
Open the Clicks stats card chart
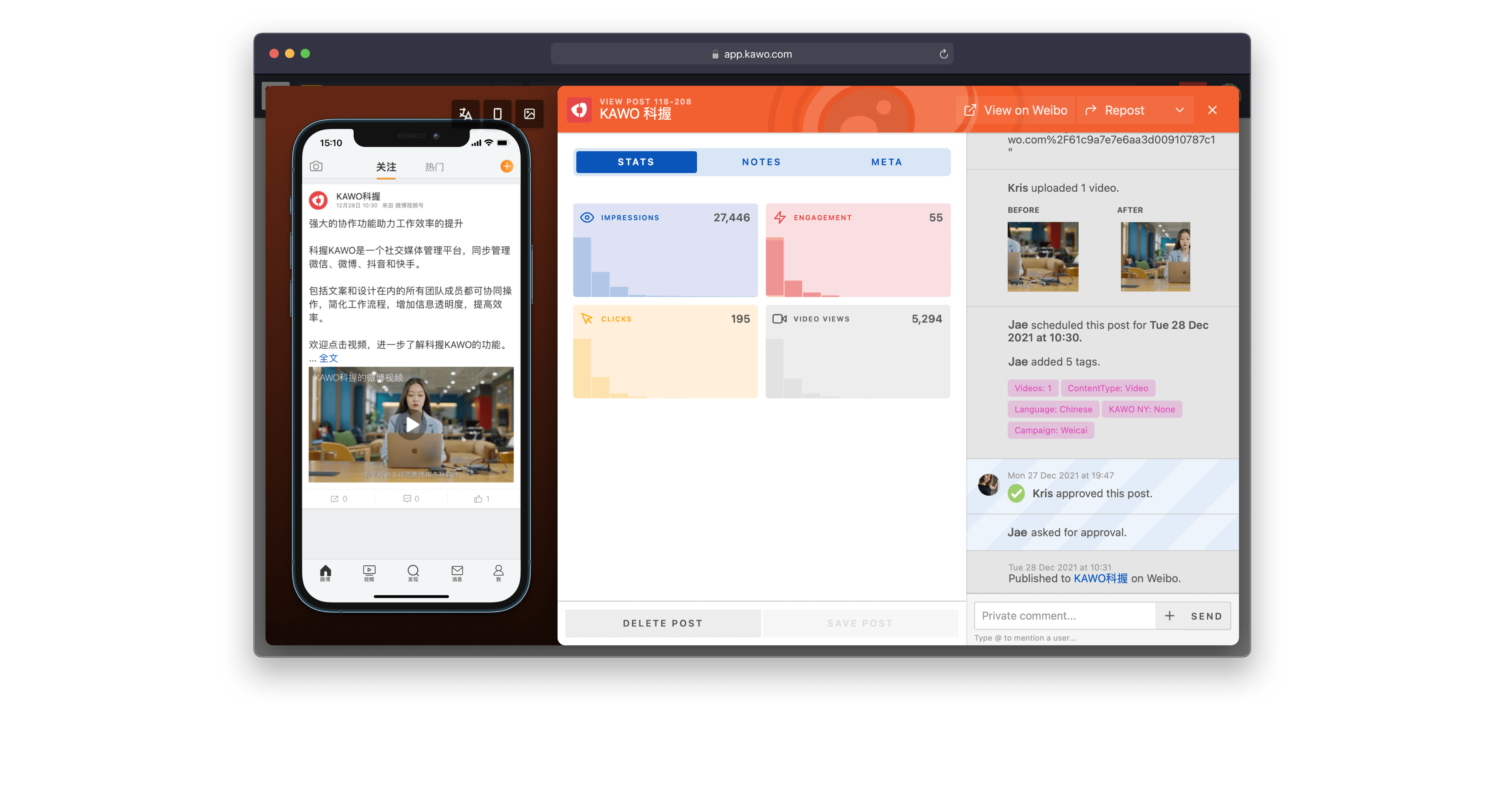pos(665,351)
